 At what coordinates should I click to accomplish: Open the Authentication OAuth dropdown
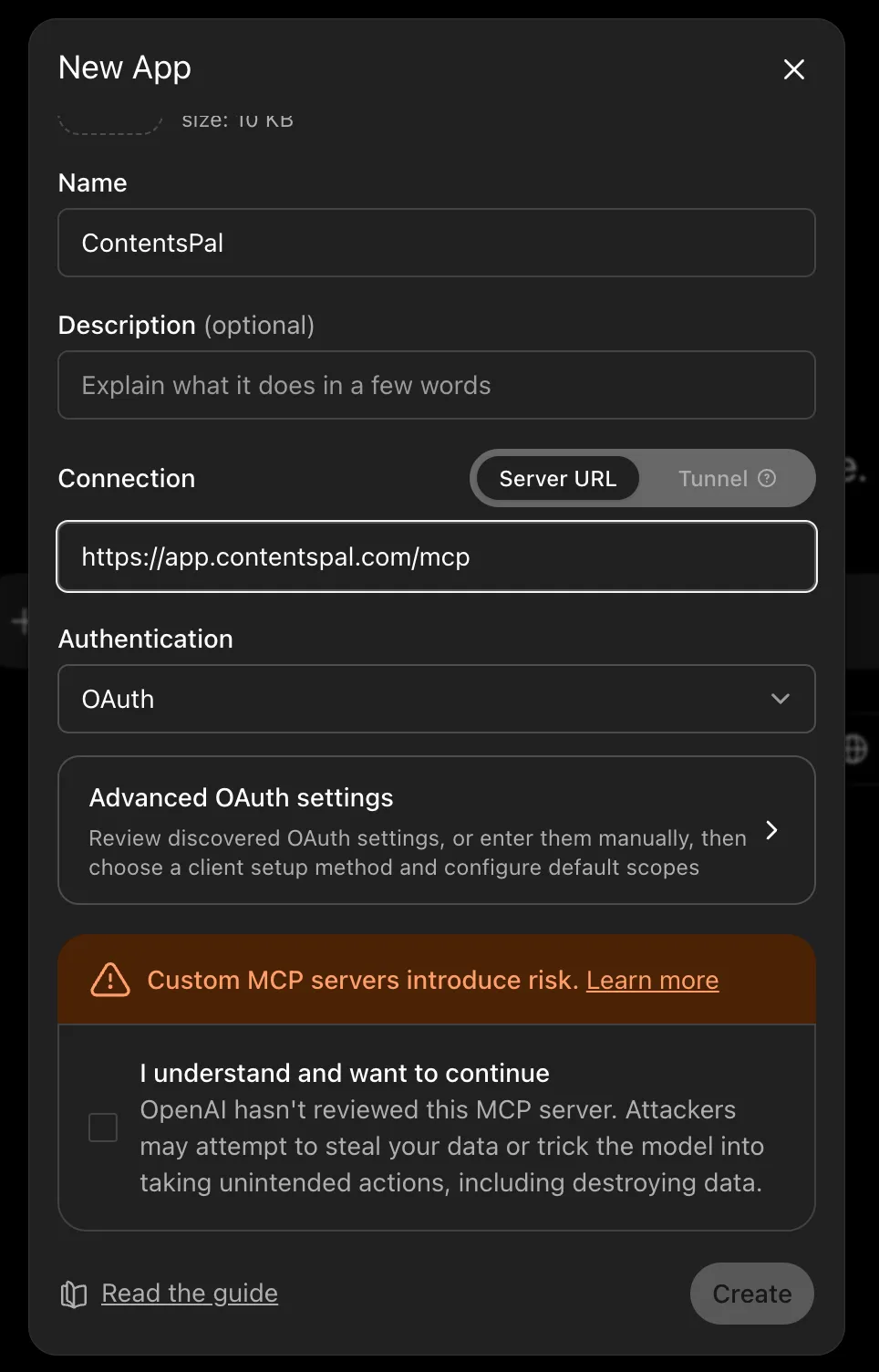(x=437, y=699)
